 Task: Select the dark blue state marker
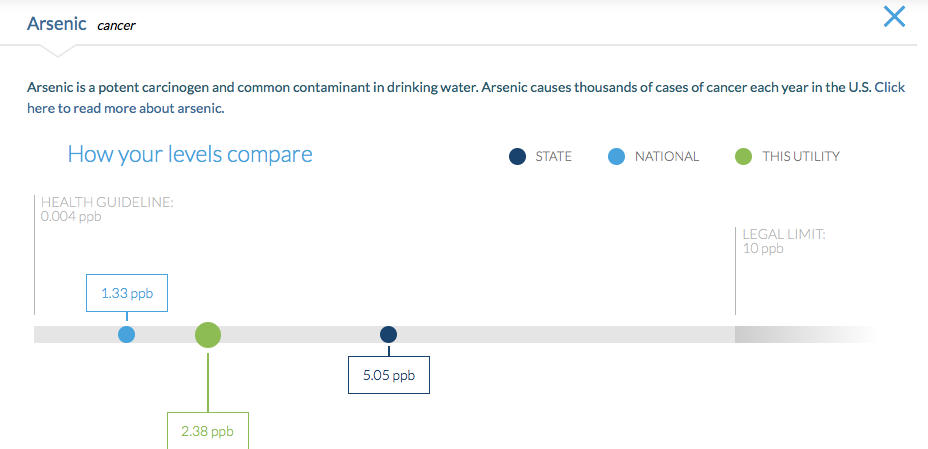pyautogui.click(x=388, y=334)
